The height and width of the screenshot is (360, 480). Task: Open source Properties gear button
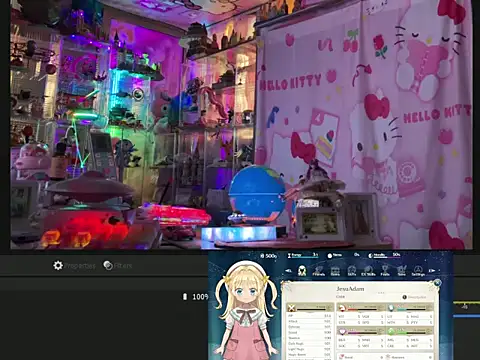(74, 266)
